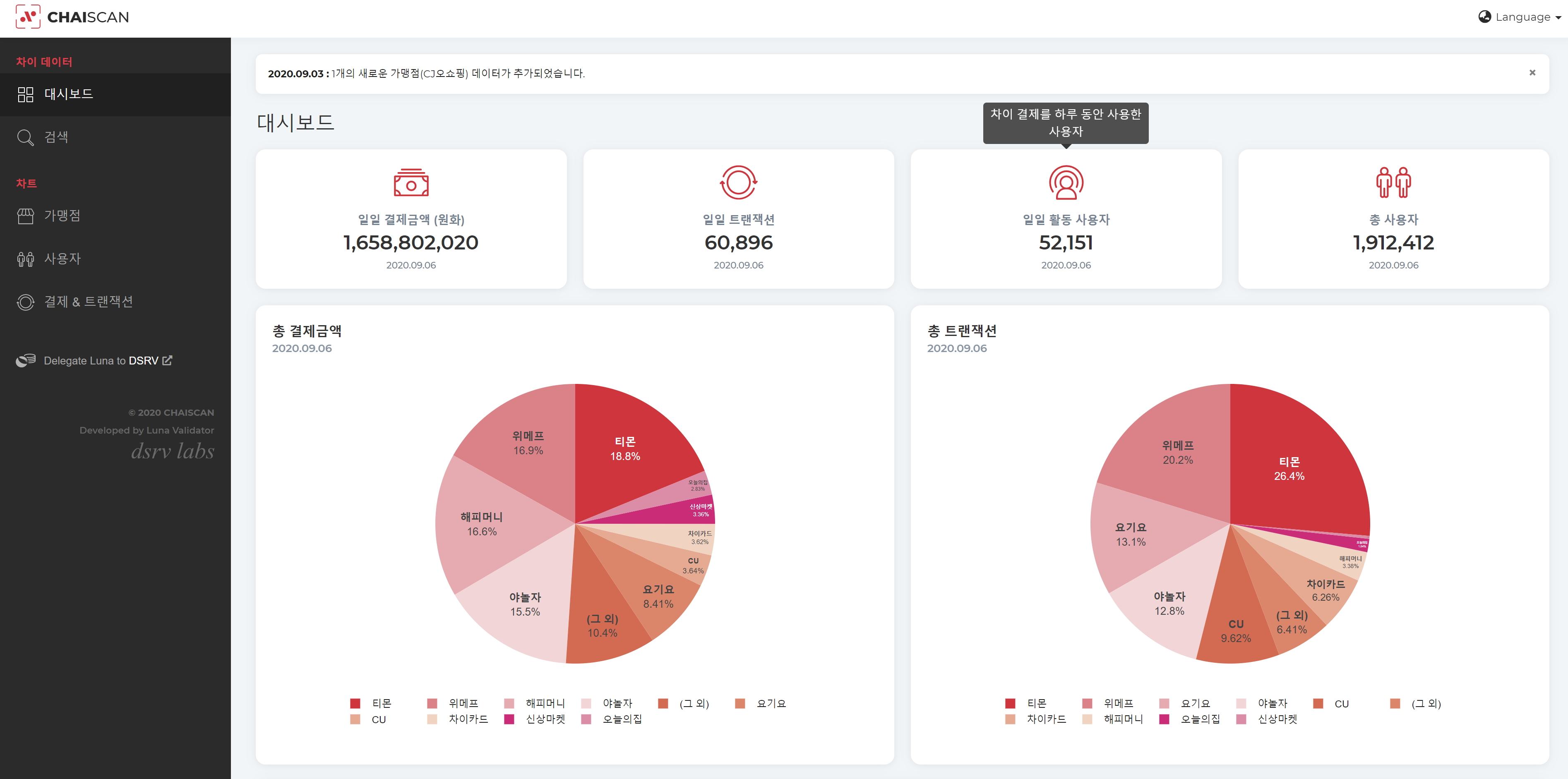This screenshot has width=1568, height=779.
Task: Toggle 티몬 legend entry in 총 트랜잭션
Action: click(1025, 704)
